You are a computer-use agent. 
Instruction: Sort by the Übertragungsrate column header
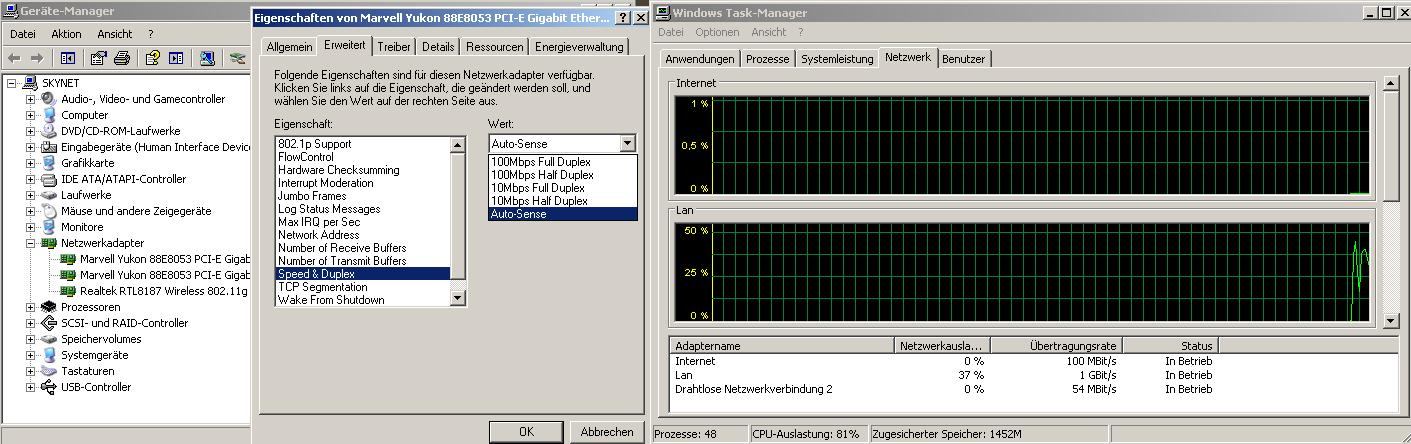point(1058,346)
